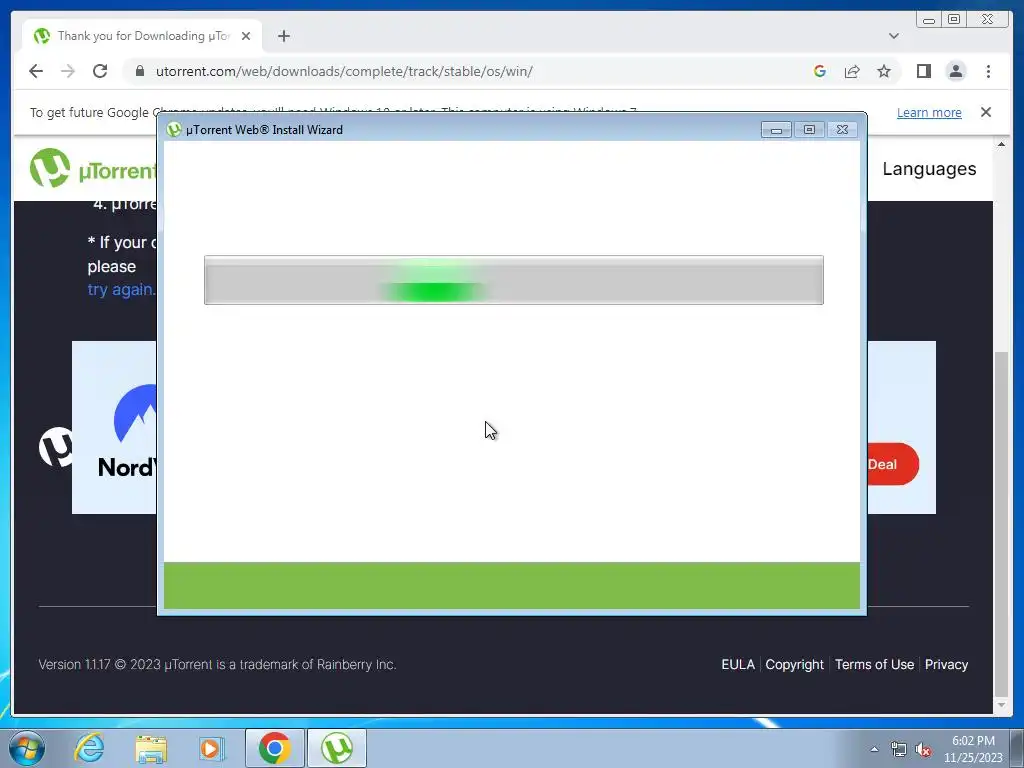The width and height of the screenshot is (1024, 768).
Task: Click the green wizard footer bar
Action: [x=511, y=585]
